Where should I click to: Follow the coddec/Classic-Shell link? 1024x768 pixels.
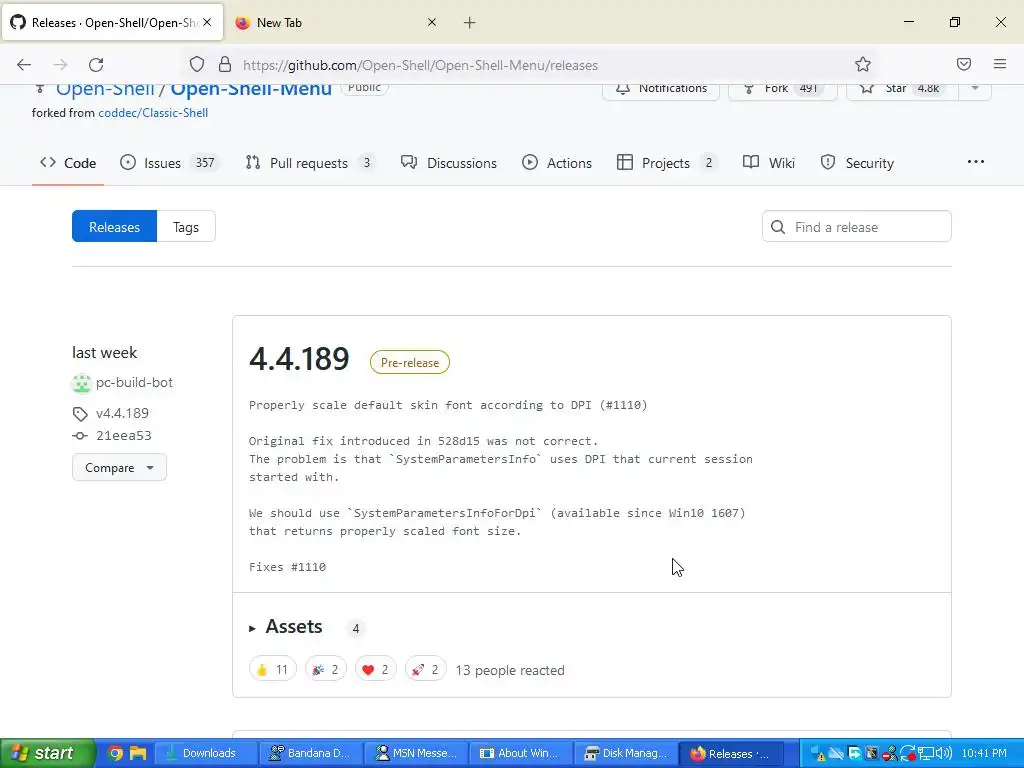pyautogui.click(x=153, y=112)
